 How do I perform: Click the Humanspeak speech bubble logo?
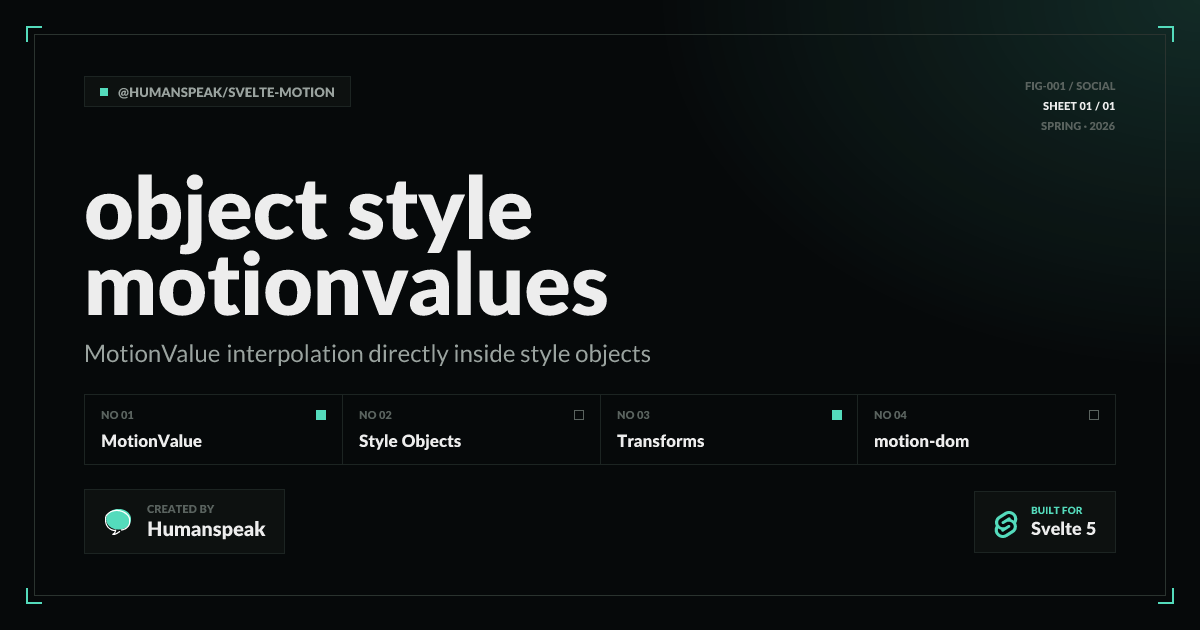click(x=118, y=521)
